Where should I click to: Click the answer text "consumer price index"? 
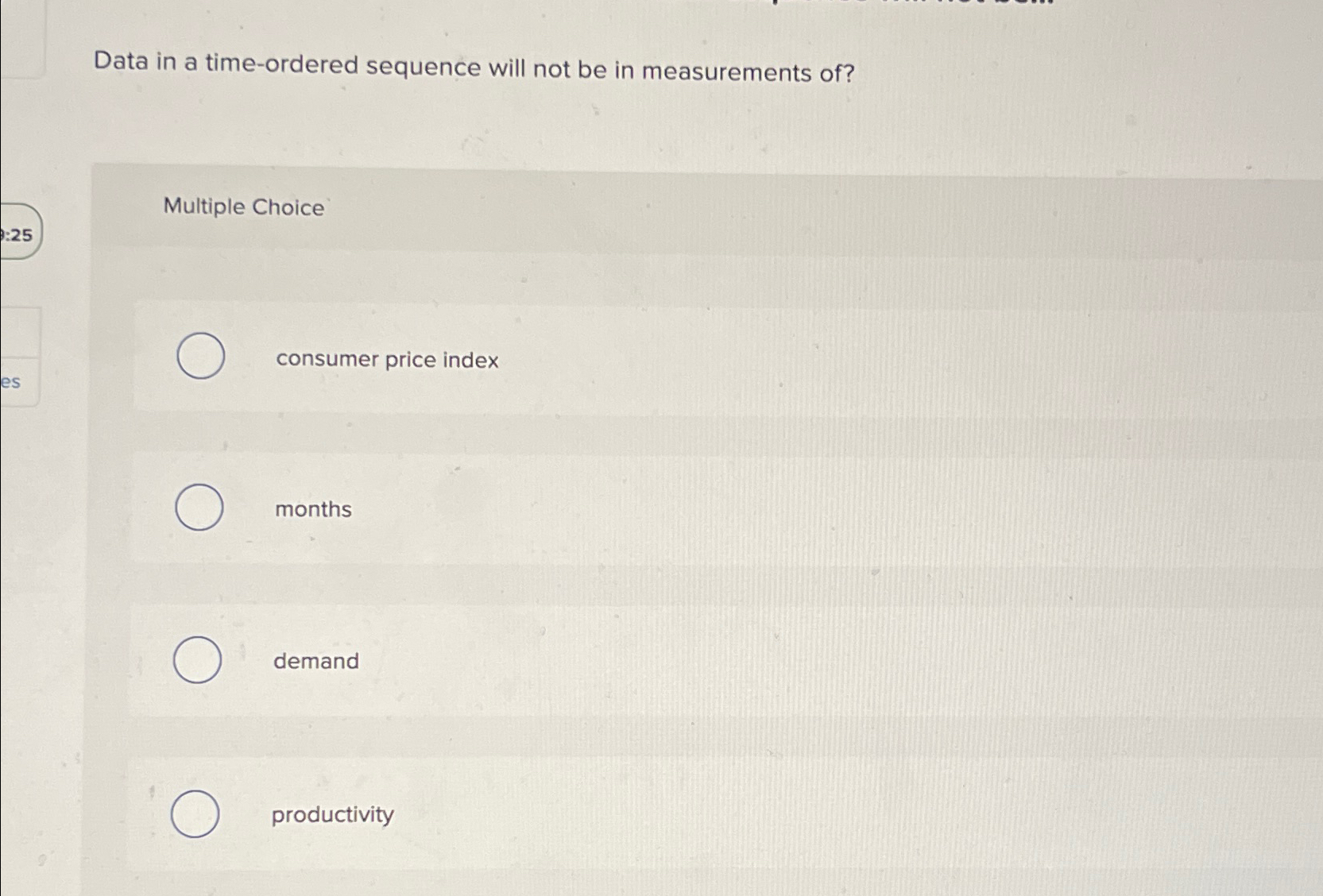click(x=387, y=360)
